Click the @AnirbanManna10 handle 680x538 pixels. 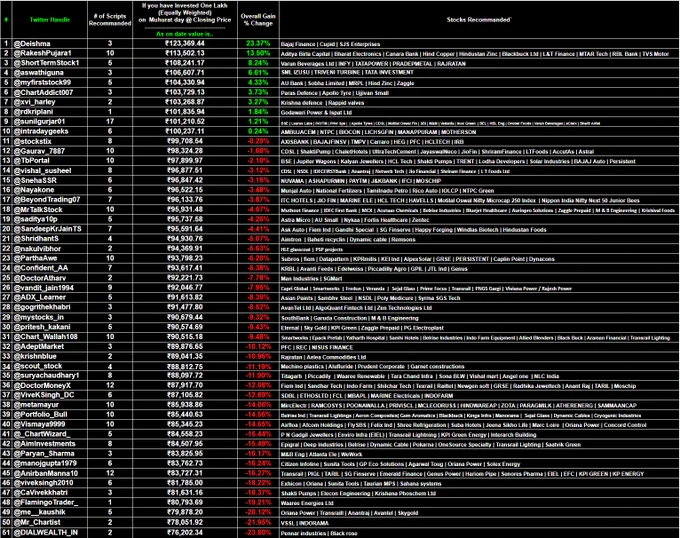46,473
